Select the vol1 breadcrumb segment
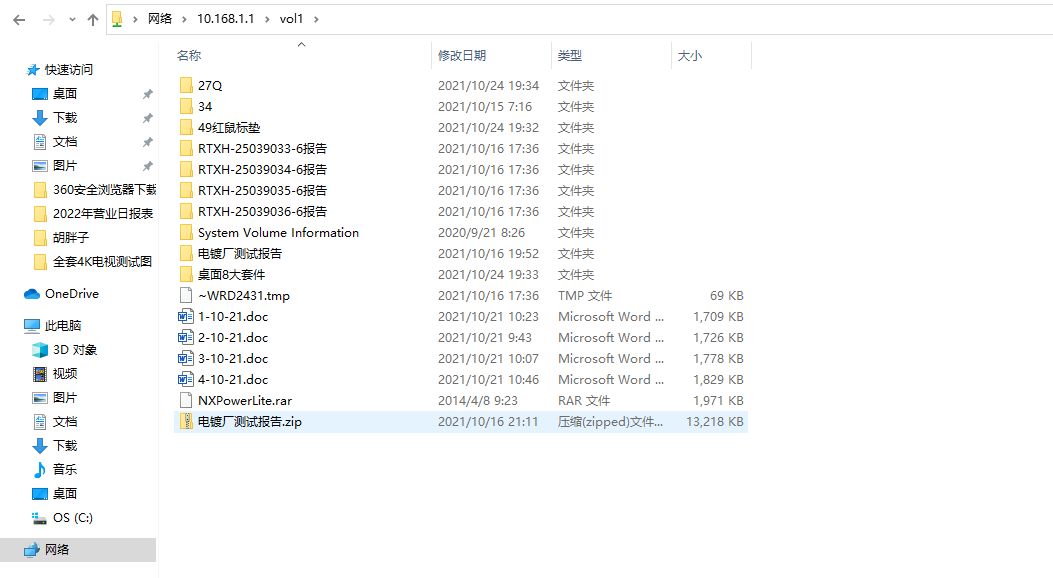The width and height of the screenshot is (1053, 578). coord(291,19)
